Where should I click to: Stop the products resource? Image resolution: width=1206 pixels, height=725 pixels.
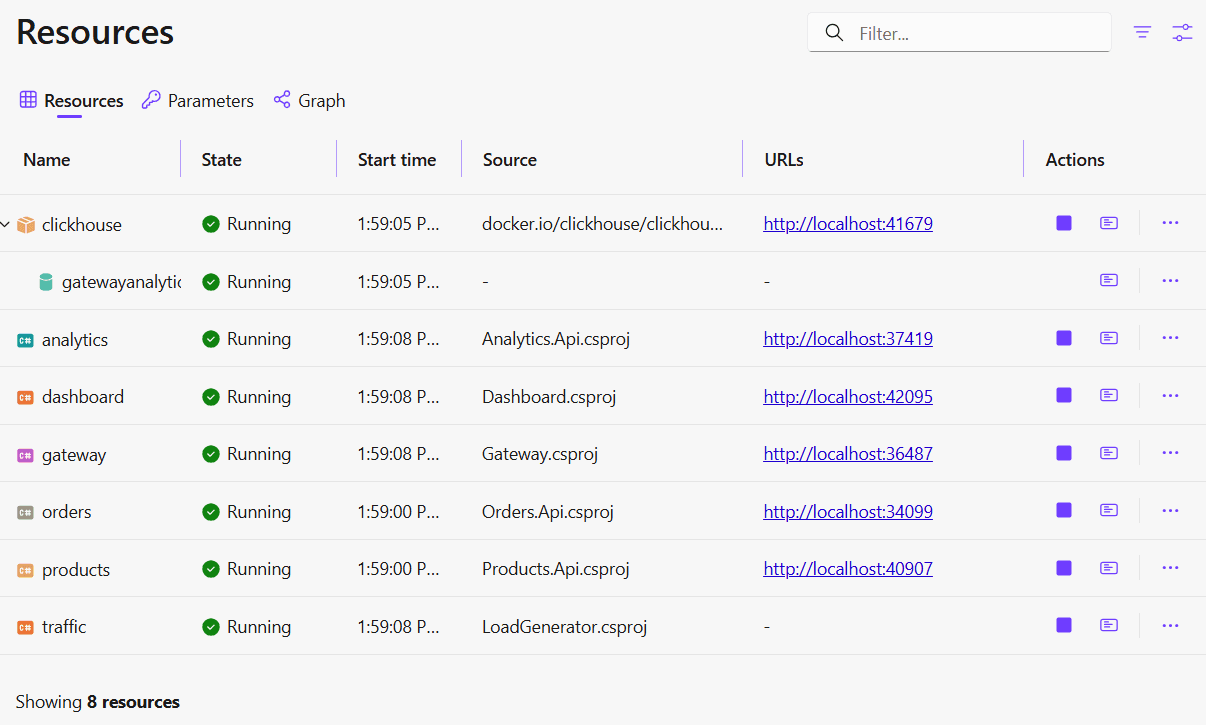tap(1064, 568)
